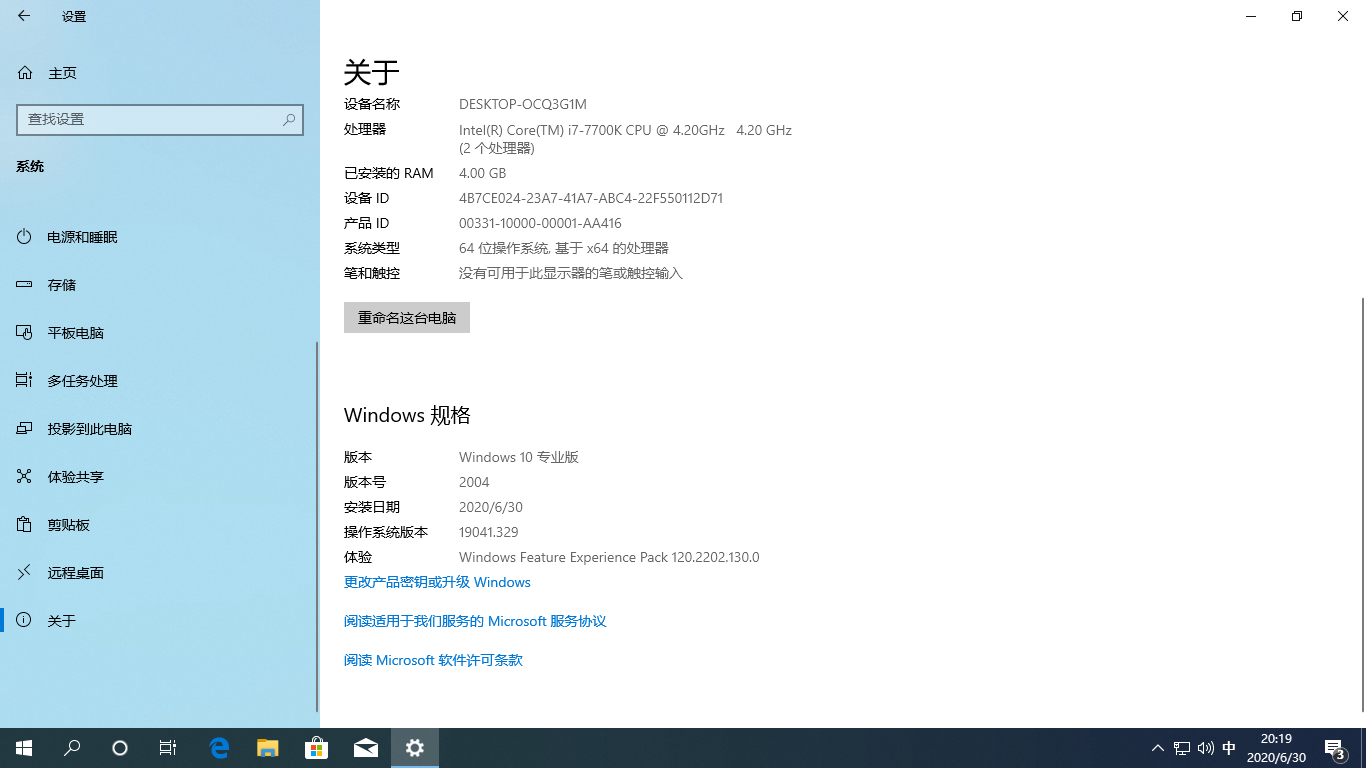Image resolution: width=1366 pixels, height=768 pixels.
Task: Go to Home (主页) icon
Action: pyautogui.click(x=25, y=73)
